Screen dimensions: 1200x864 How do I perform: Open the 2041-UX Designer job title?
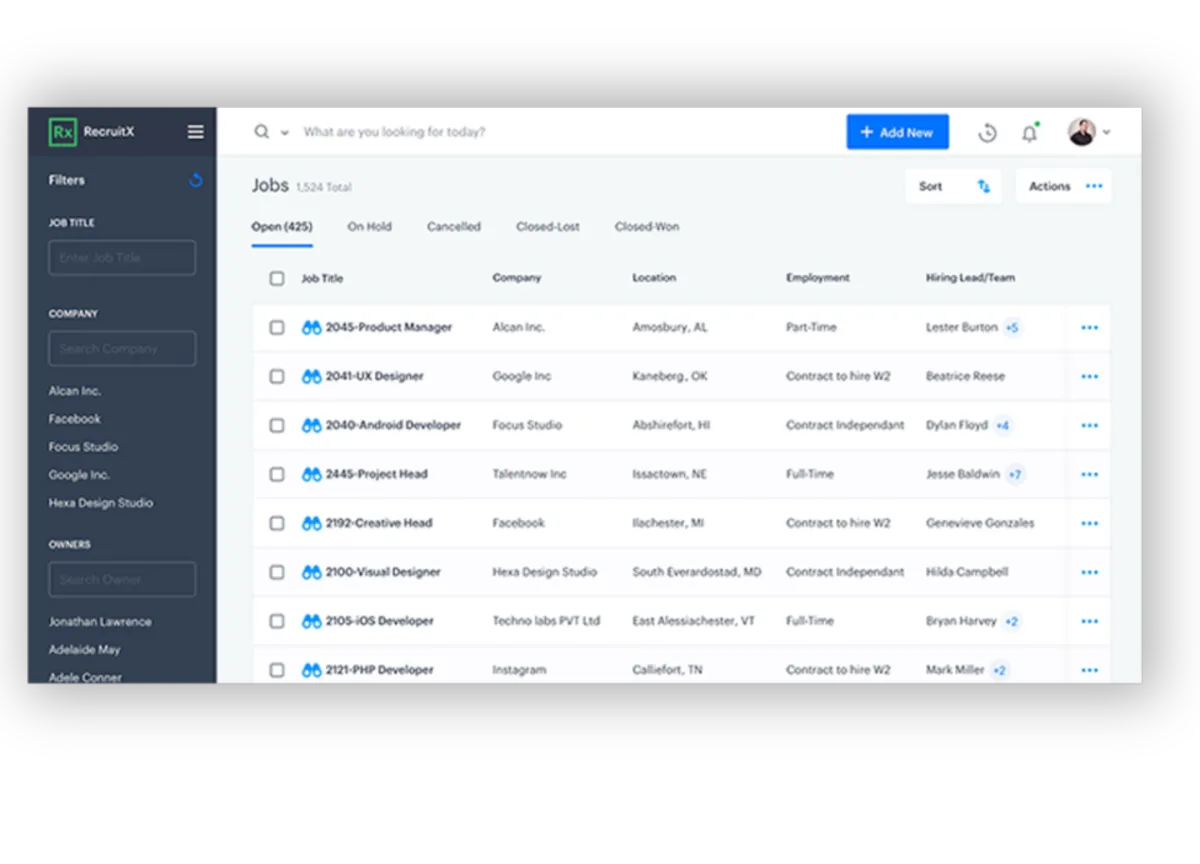click(x=375, y=376)
